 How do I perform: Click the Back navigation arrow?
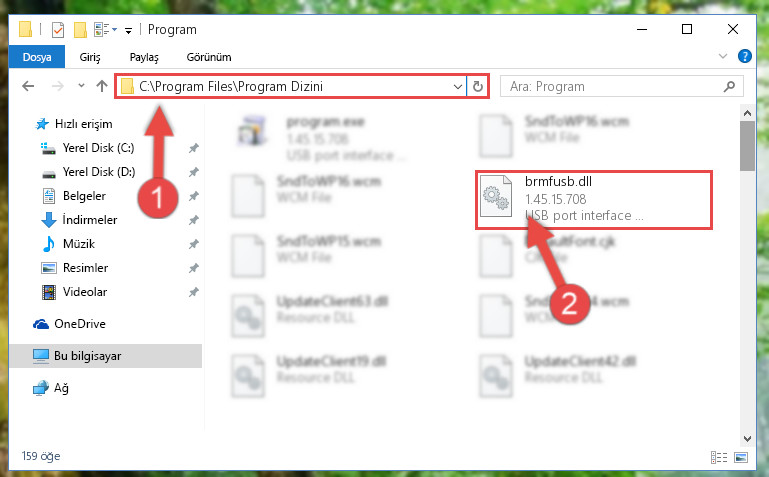click(28, 86)
